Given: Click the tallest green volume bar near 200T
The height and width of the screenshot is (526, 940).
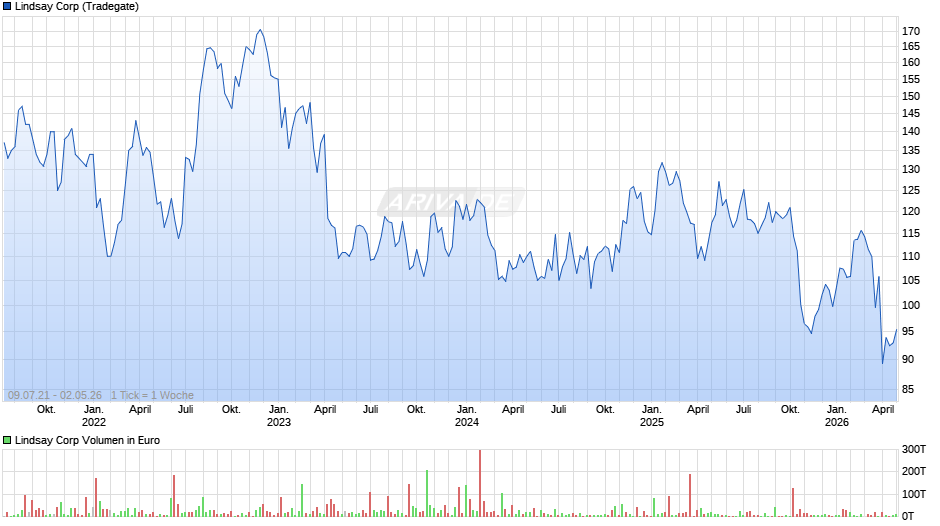Looking at the screenshot, I should point(427,493).
